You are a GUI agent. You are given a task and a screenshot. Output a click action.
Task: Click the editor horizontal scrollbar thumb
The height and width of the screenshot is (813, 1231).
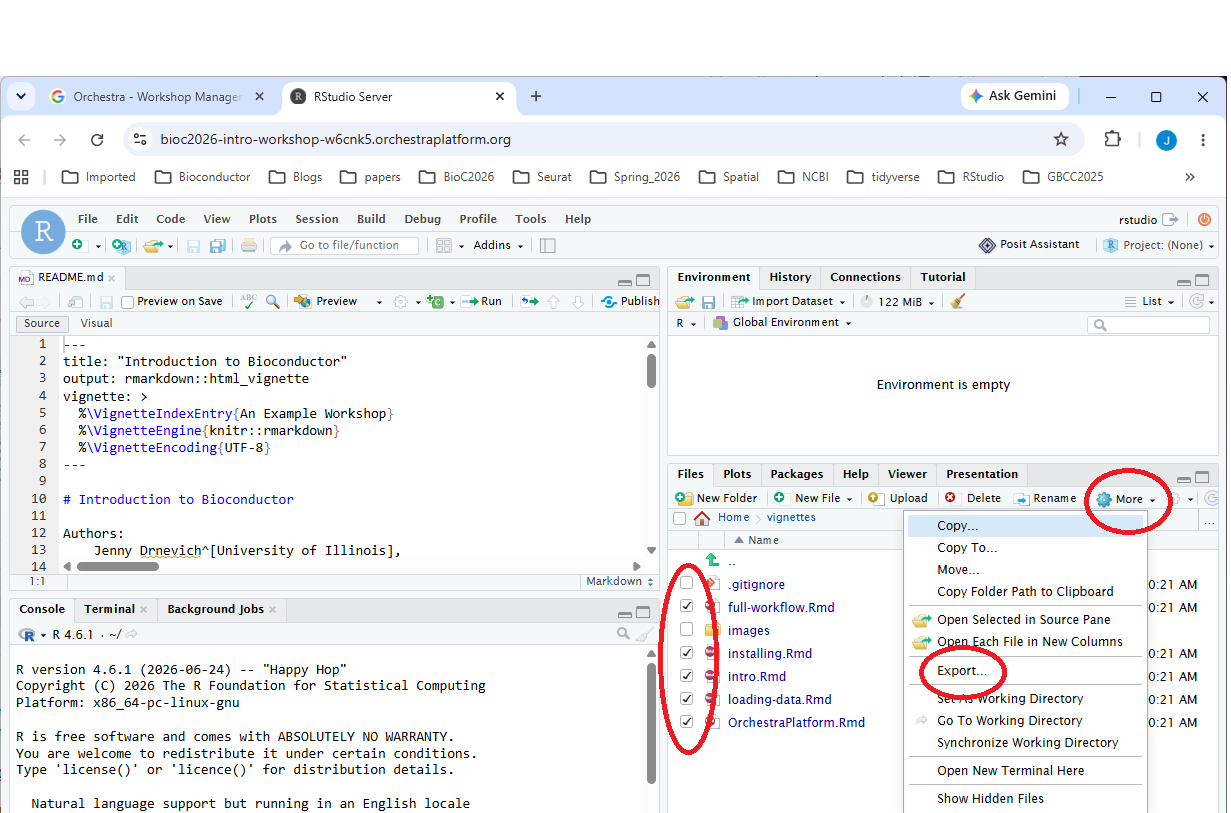(x=118, y=566)
